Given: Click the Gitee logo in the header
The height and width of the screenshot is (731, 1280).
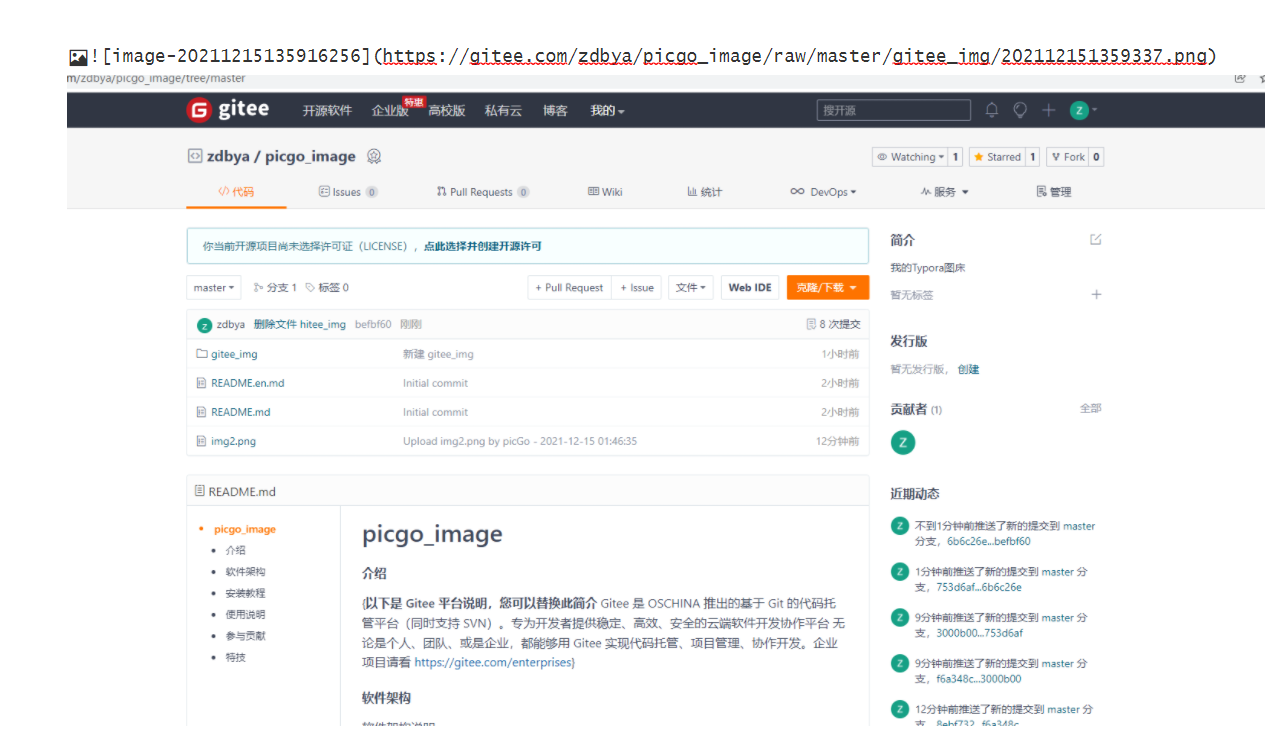Looking at the screenshot, I should click(x=228, y=110).
